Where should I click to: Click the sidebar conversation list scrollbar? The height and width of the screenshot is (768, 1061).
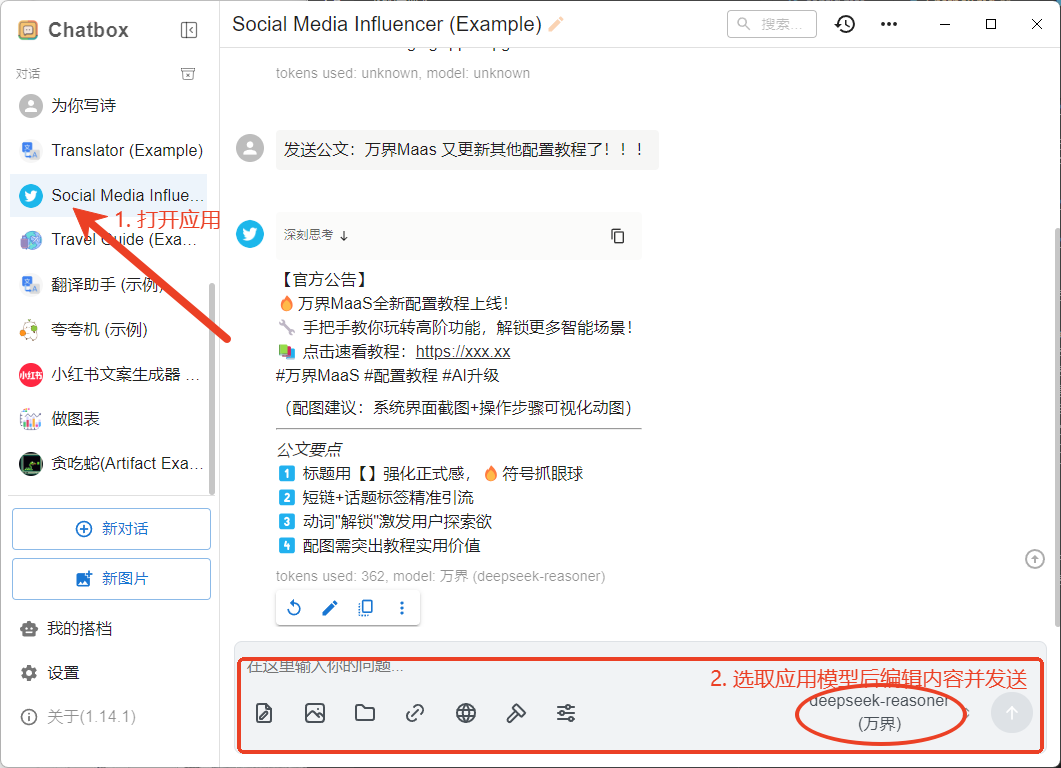[x=211, y=390]
